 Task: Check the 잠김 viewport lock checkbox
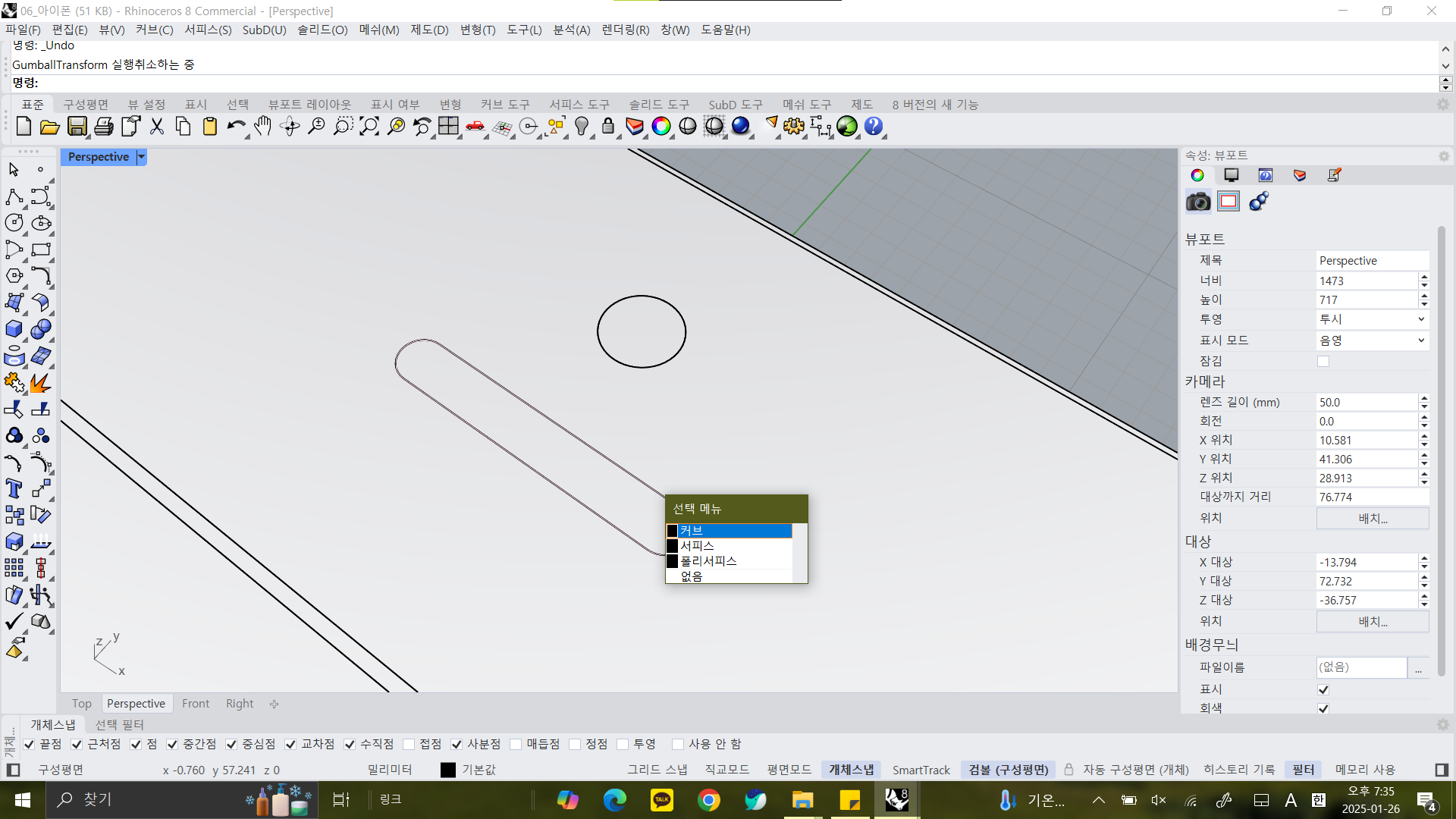pyautogui.click(x=1323, y=362)
